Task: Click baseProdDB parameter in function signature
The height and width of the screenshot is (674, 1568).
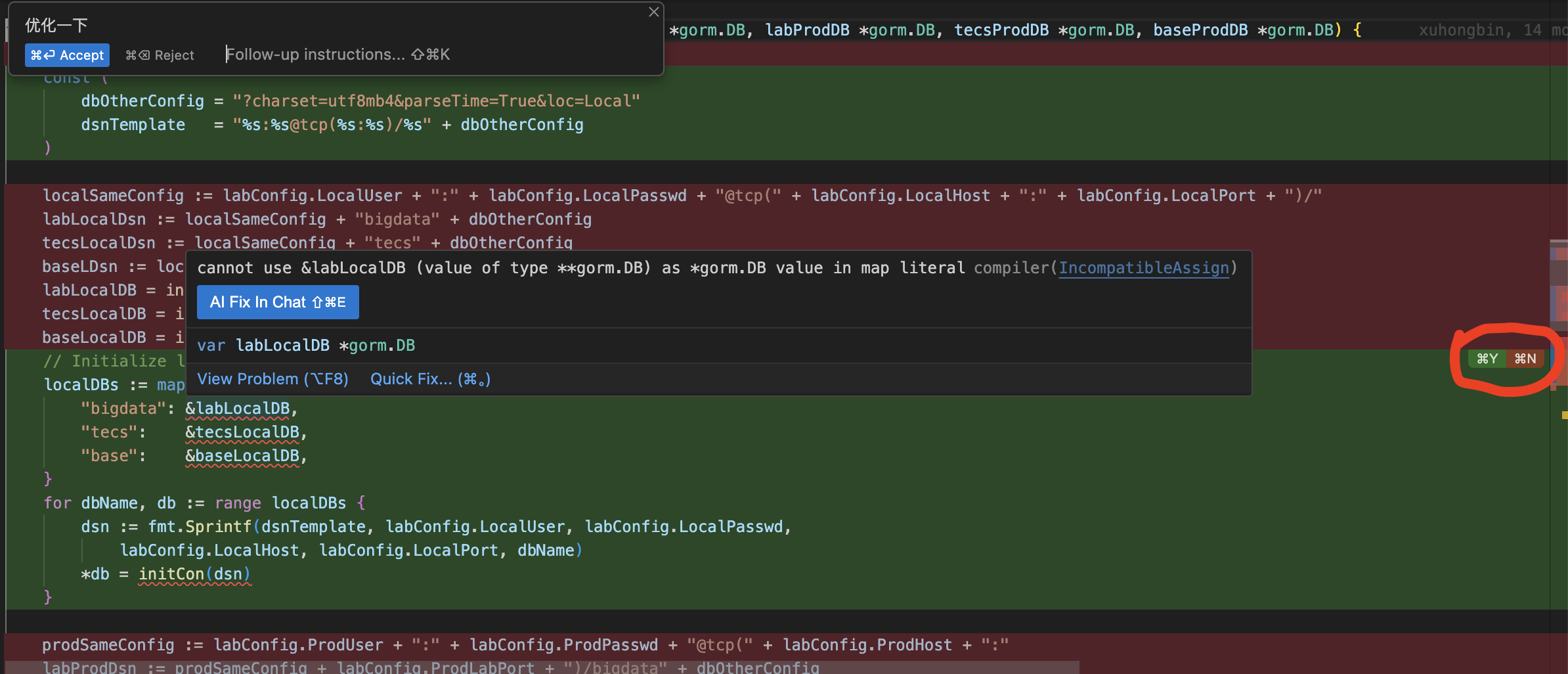Action: 1200,30
